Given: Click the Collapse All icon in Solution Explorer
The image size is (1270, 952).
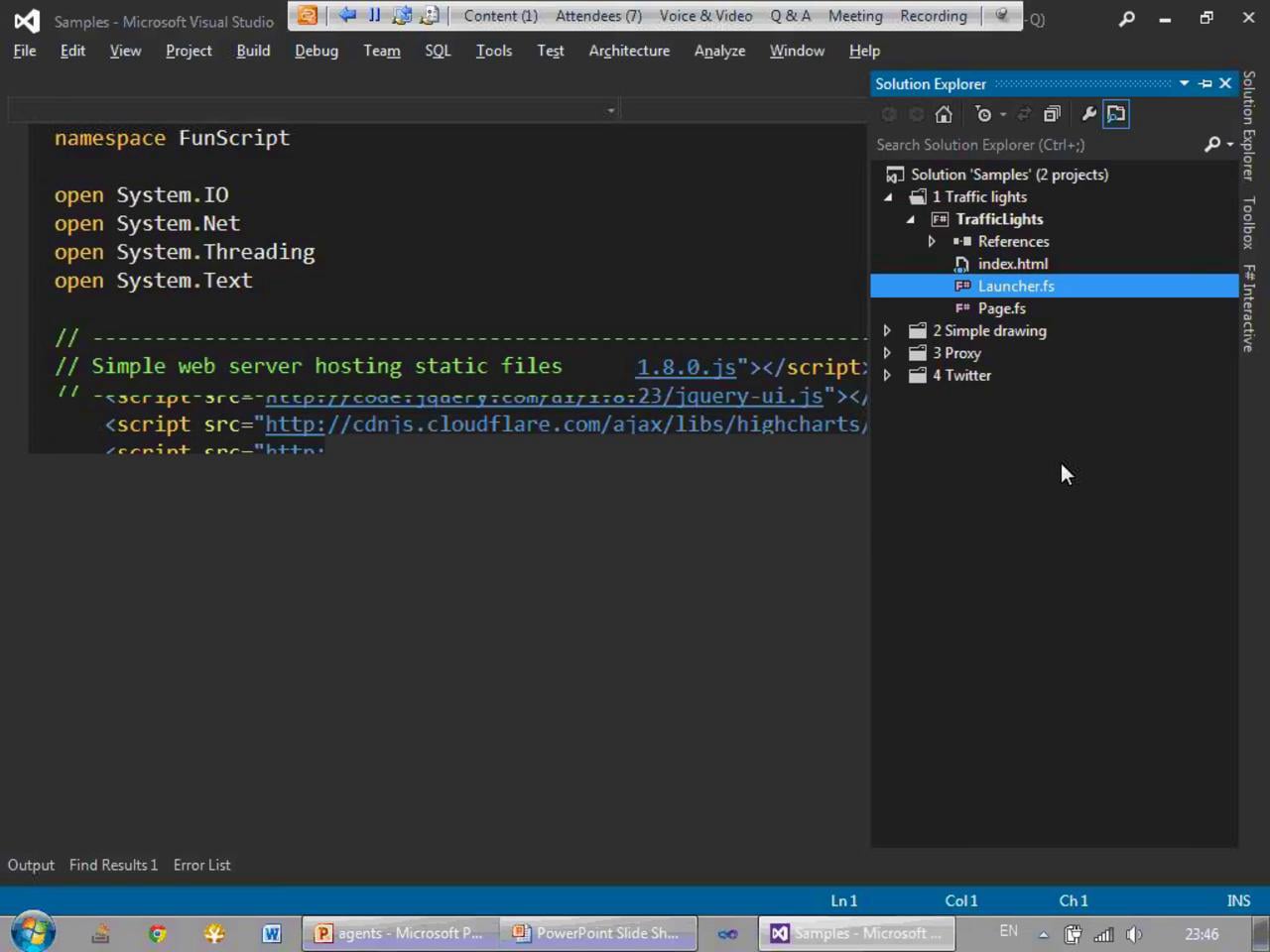Looking at the screenshot, I should pos(1052,114).
